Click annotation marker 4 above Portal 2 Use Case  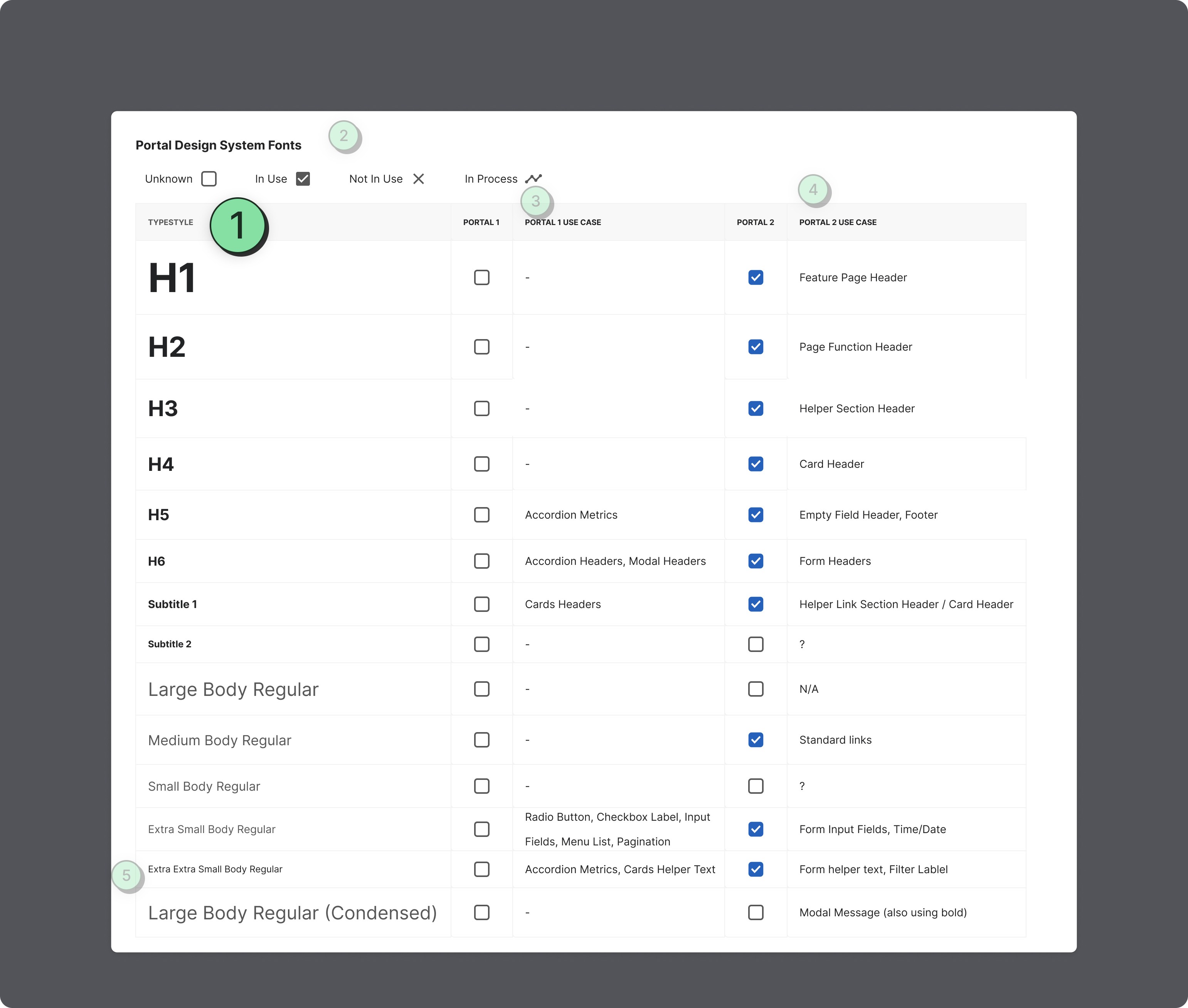click(813, 189)
